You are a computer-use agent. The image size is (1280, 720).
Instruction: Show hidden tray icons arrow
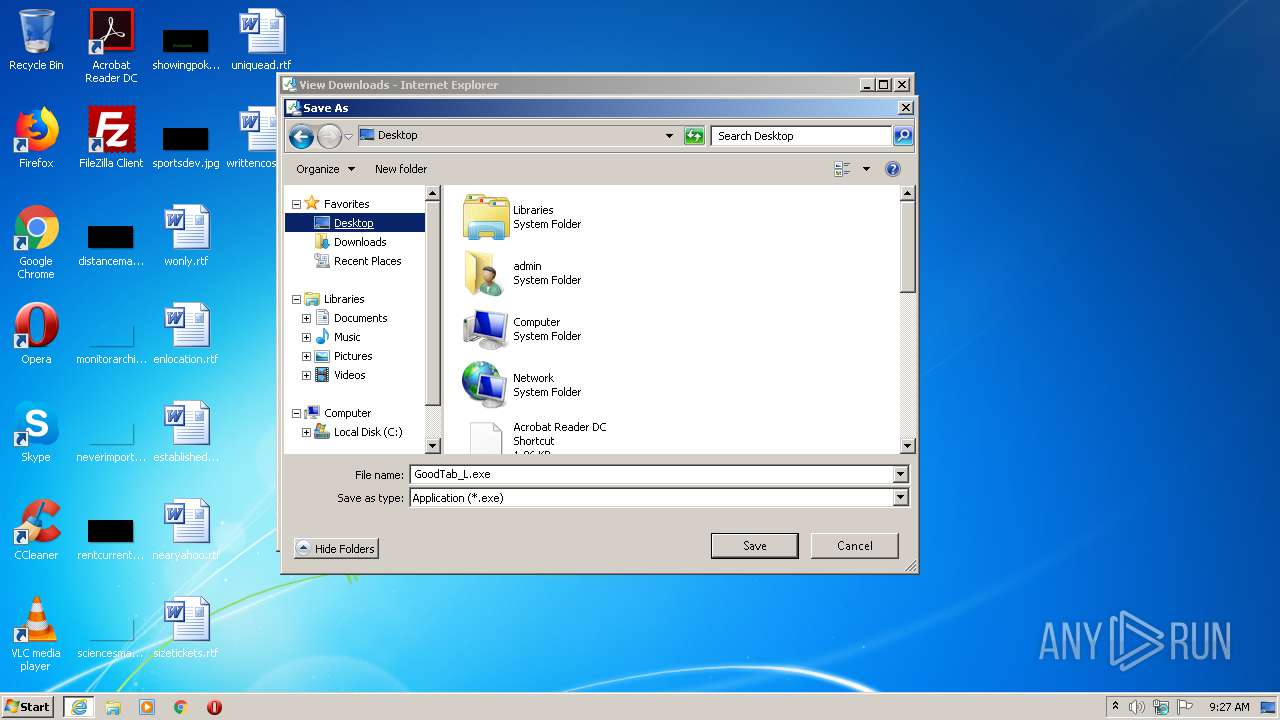pos(1115,706)
